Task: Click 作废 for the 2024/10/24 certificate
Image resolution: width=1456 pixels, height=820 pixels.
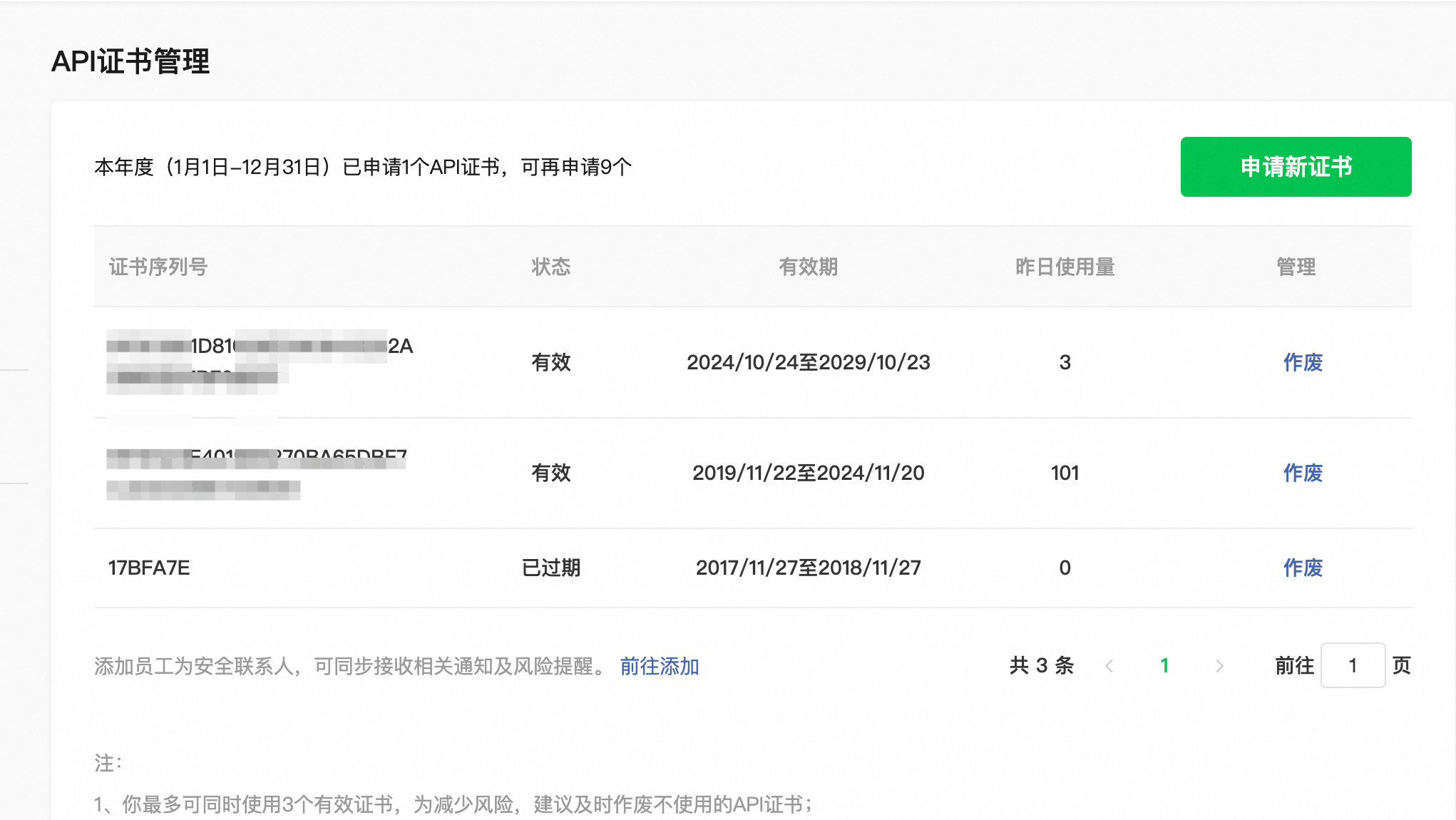Action: coord(1303,362)
